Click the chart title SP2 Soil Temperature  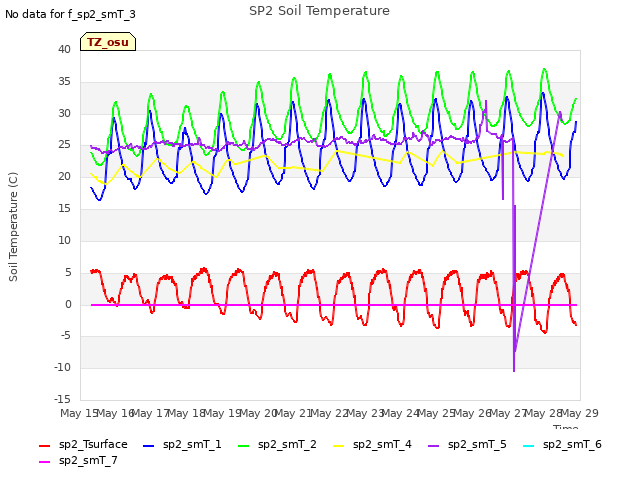319,11
